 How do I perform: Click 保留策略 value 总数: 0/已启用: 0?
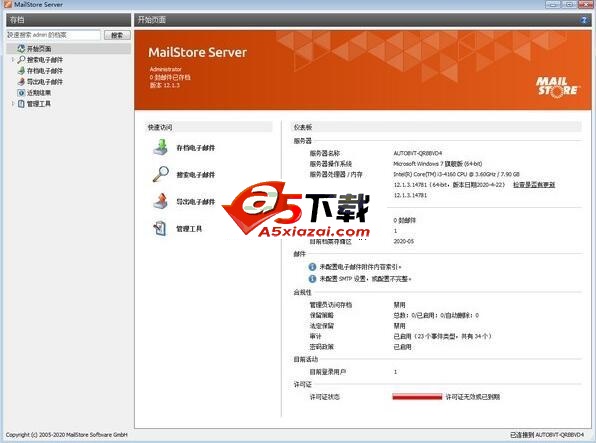pyautogui.click(x=436, y=315)
